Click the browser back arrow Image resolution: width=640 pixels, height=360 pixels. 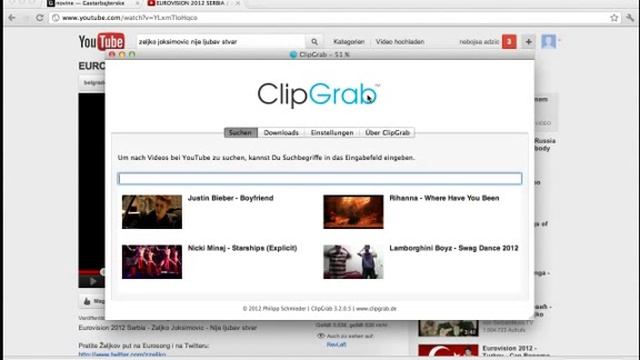(11, 18)
